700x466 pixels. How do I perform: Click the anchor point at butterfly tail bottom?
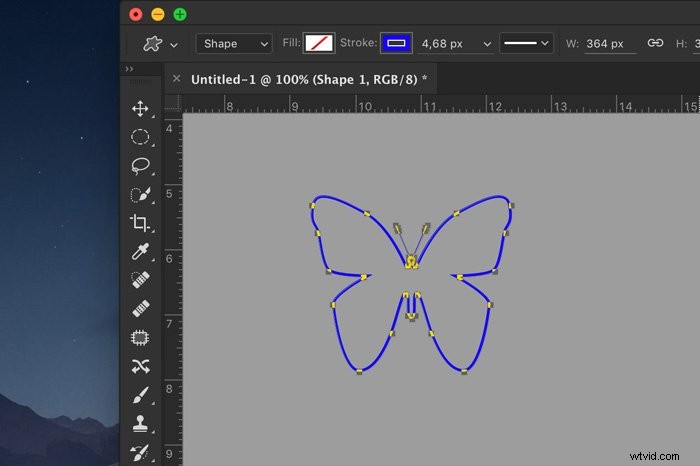pos(411,316)
